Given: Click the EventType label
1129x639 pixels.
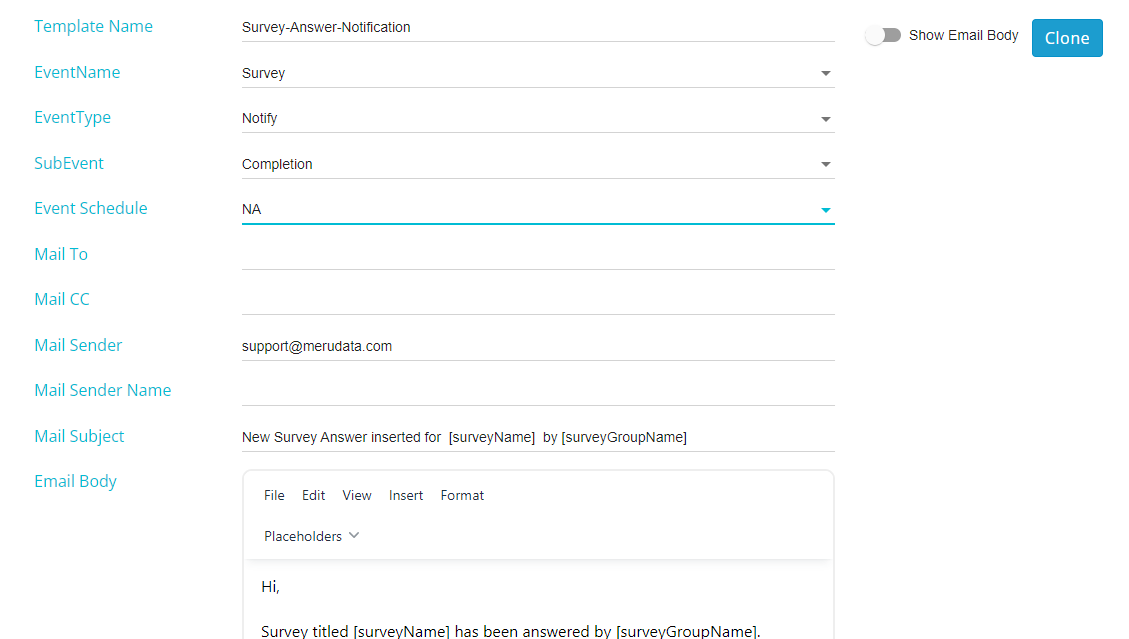Looking at the screenshot, I should point(73,117).
